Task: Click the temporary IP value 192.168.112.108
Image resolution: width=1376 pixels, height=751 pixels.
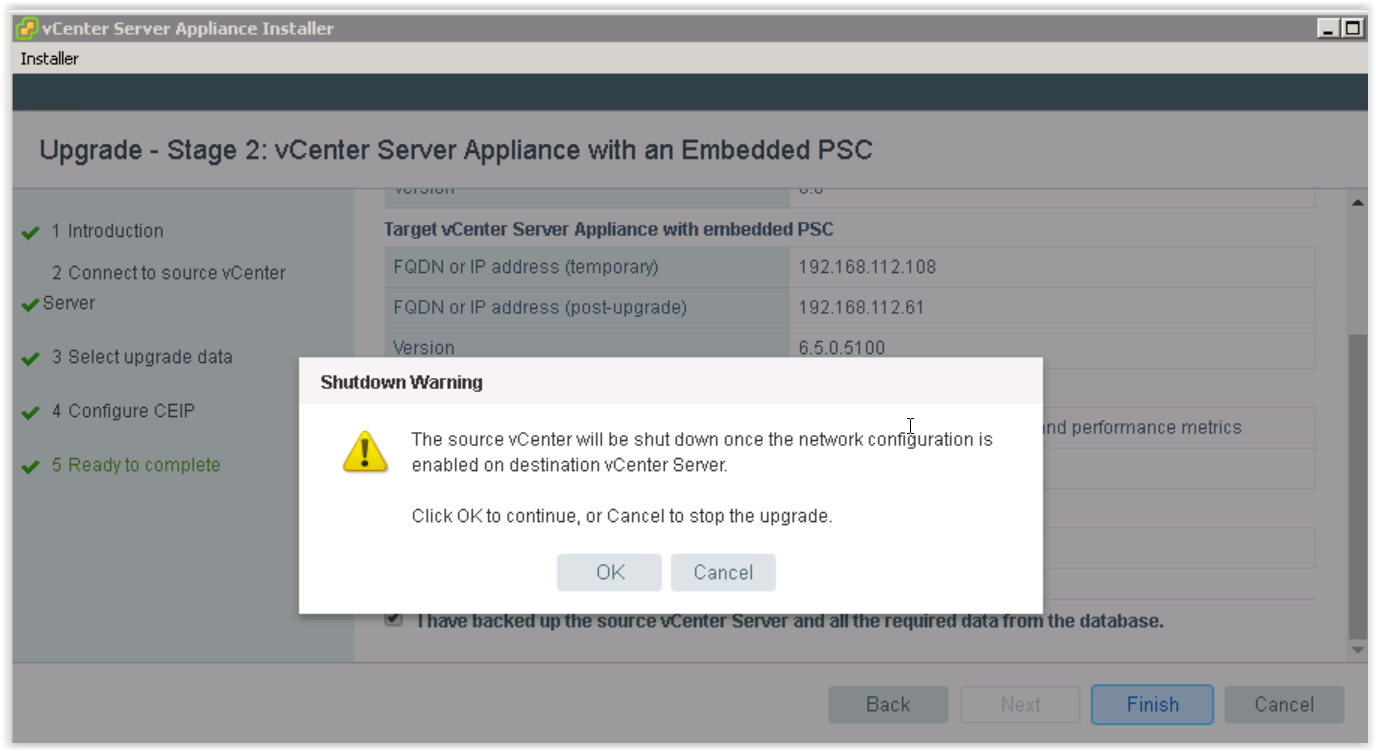Action: coord(867,267)
